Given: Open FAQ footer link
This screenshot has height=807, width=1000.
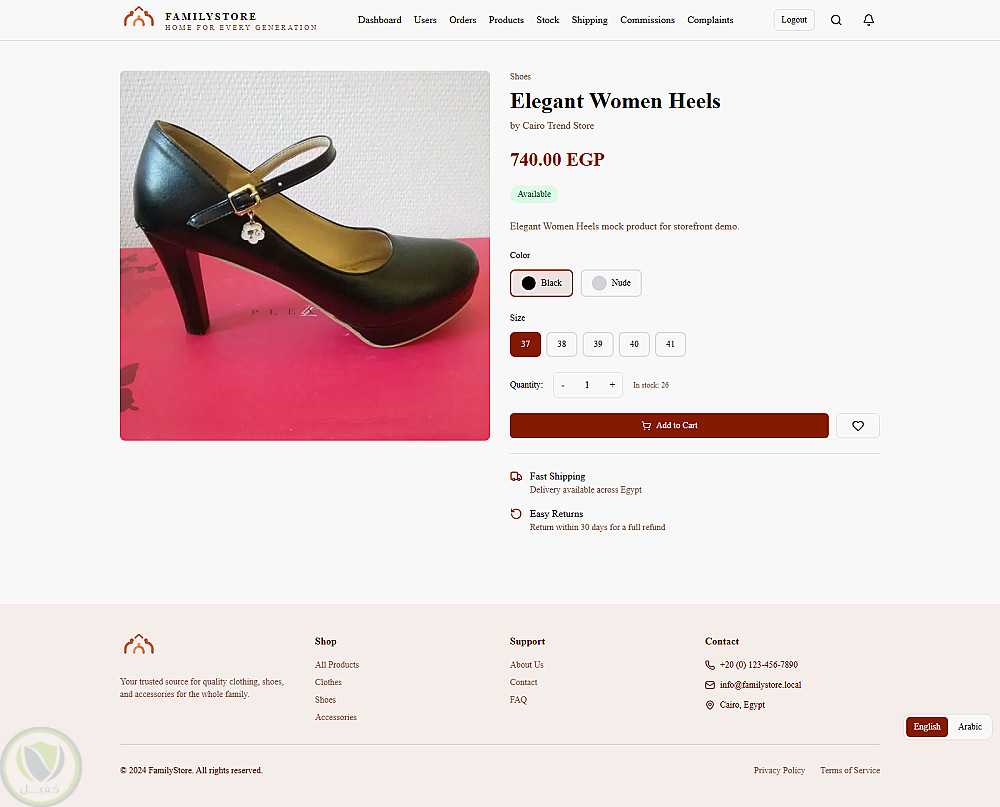Looking at the screenshot, I should (518, 700).
